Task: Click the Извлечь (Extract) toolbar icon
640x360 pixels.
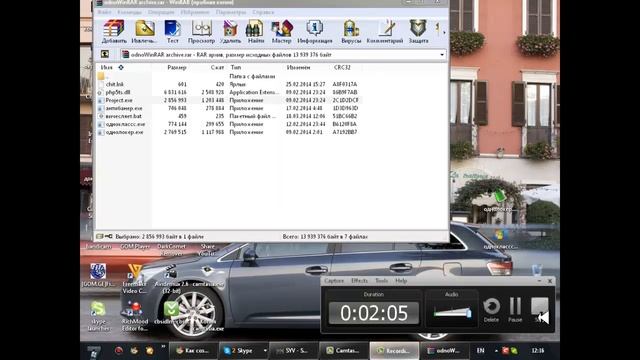Action: pyautogui.click(x=144, y=31)
